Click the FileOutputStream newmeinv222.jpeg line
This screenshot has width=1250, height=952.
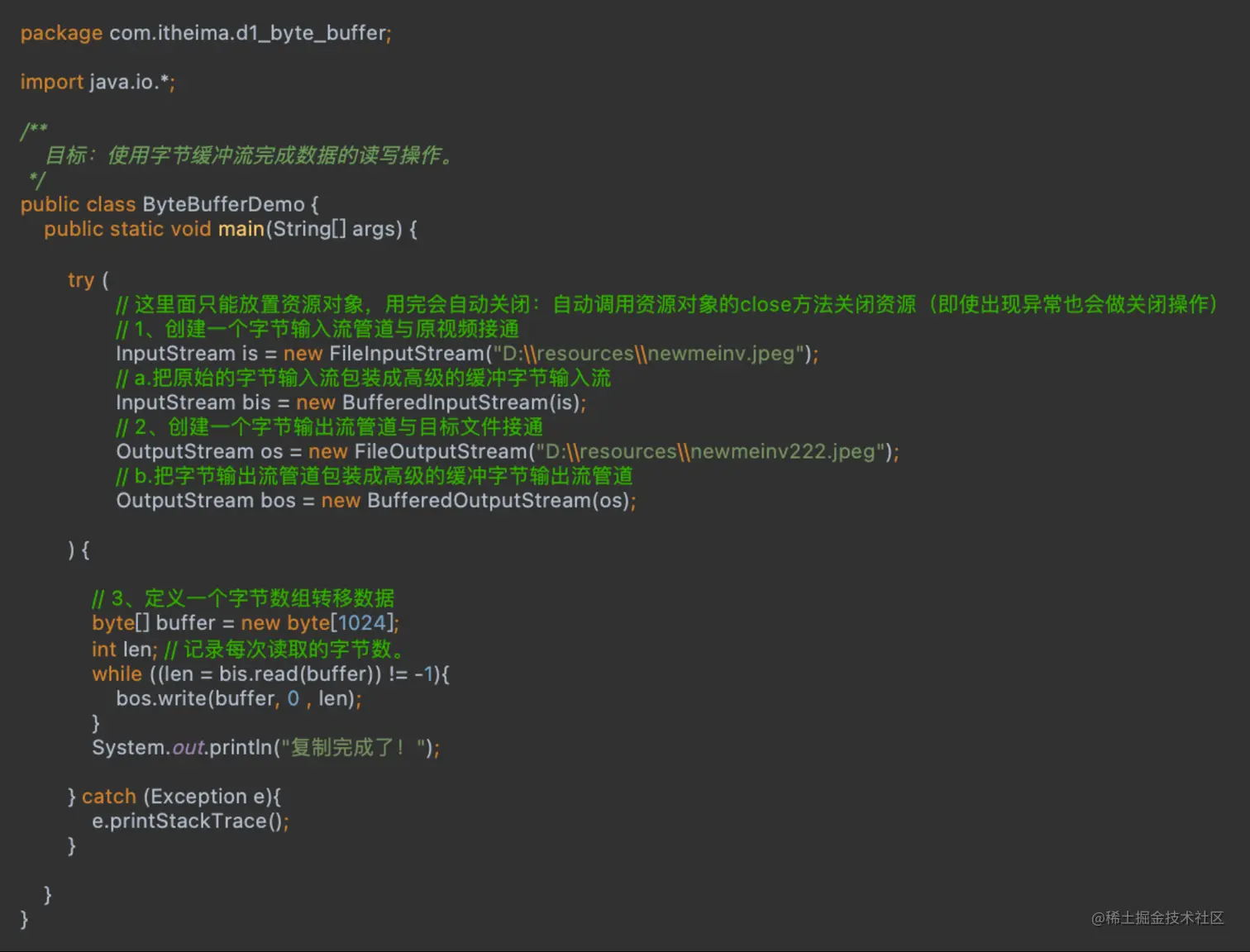pos(508,451)
